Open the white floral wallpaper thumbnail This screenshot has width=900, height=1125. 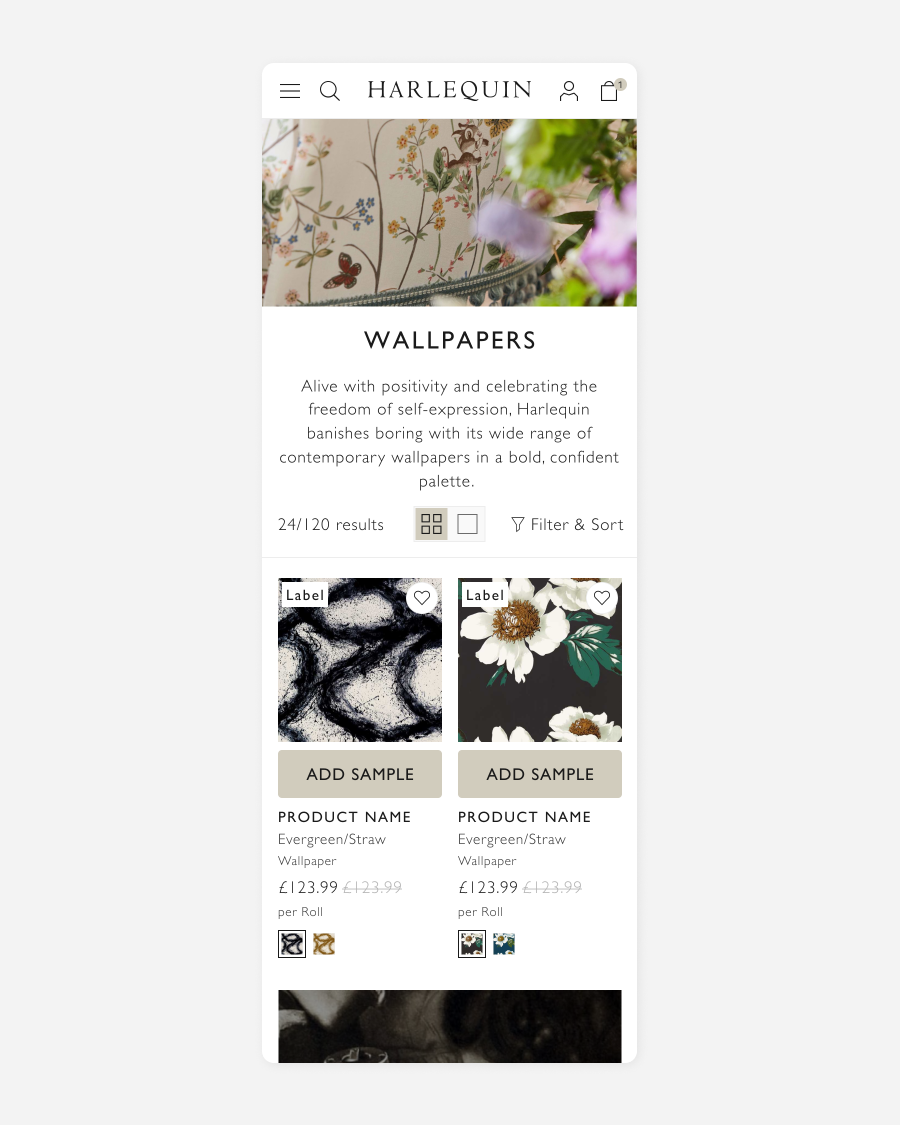[x=540, y=660]
